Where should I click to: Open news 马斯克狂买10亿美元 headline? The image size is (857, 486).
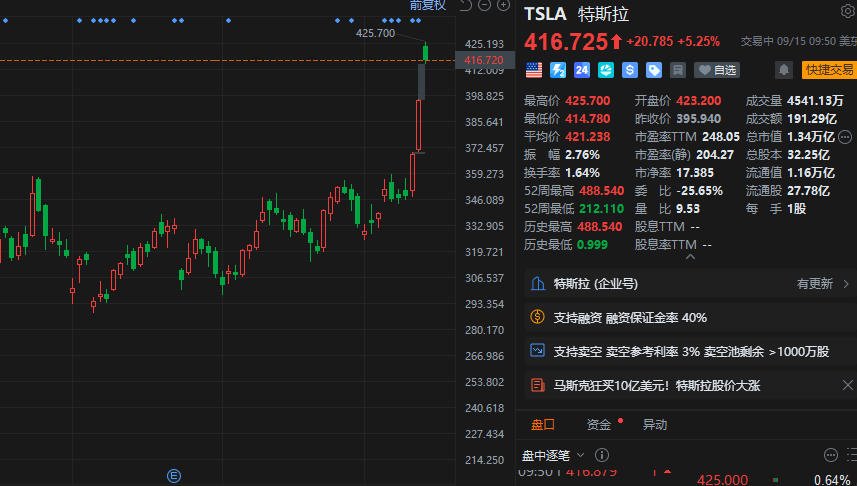pos(656,386)
